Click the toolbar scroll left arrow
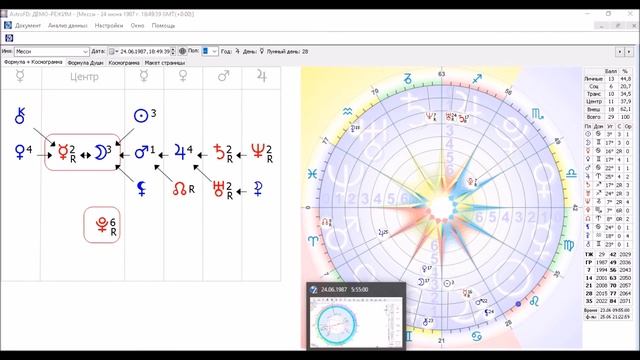The image size is (640, 360). 620,52
